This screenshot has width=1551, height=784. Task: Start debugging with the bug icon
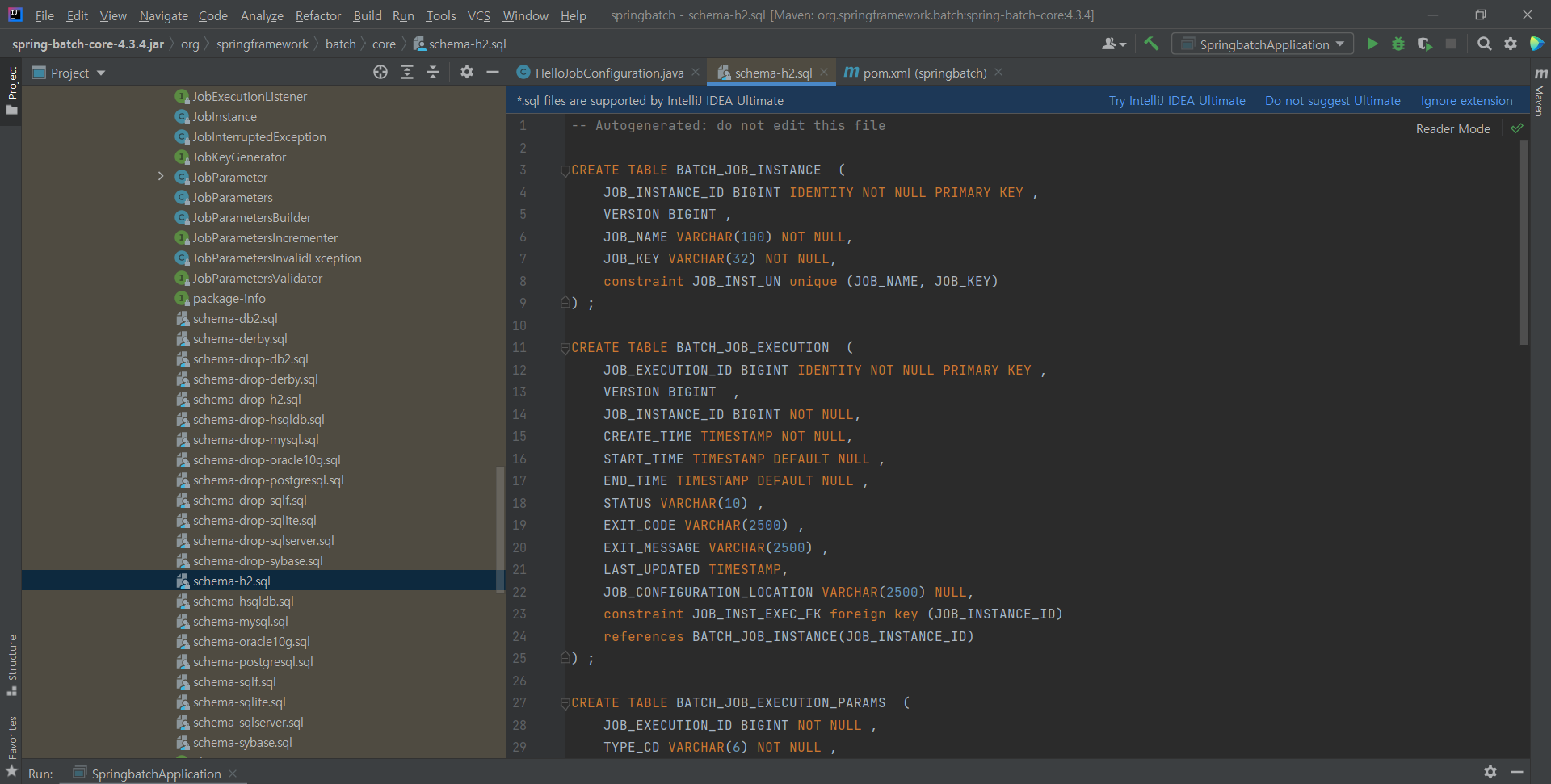pyautogui.click(x=1398, y=44)
